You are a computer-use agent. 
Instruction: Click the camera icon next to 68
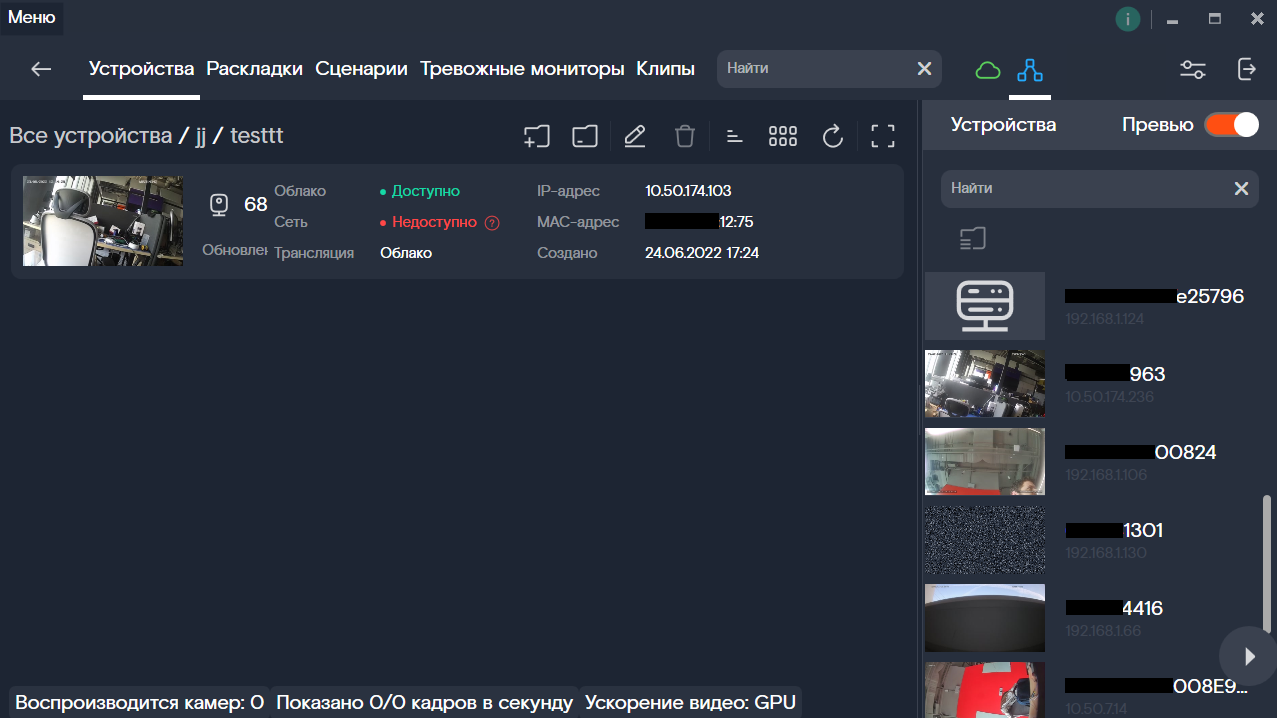point(219,205)
